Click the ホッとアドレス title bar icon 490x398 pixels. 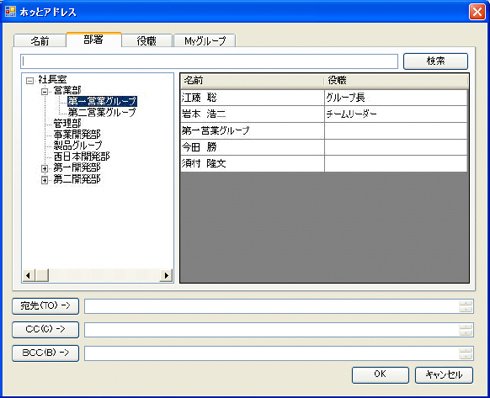pyautogui.click(x=10, y=12)
